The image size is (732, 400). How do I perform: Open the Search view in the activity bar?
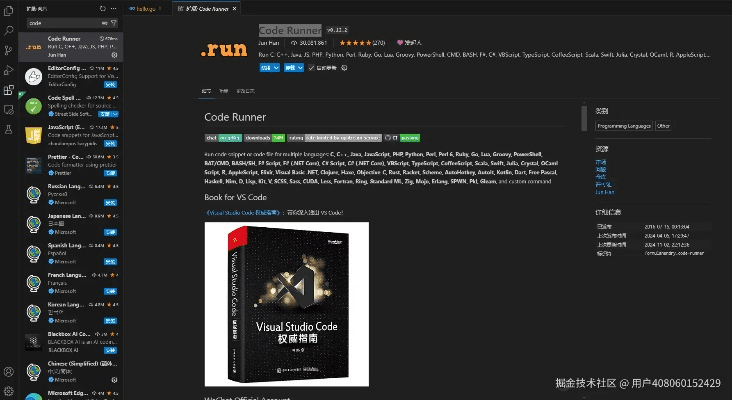tap(8, 31)
